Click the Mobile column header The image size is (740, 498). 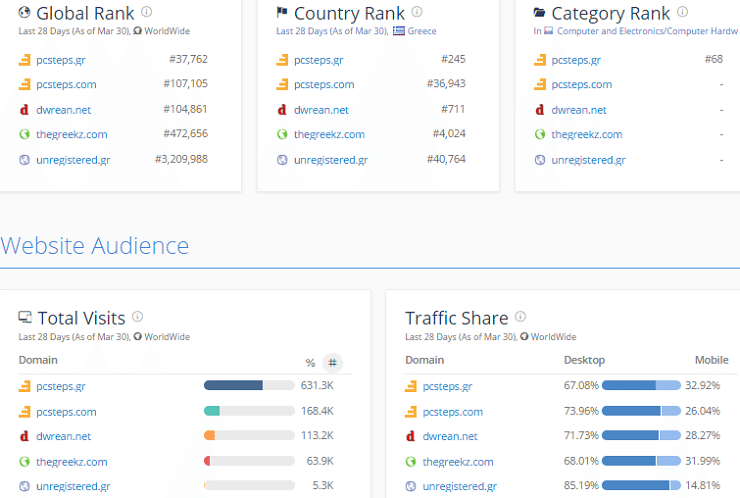point(712,360)
